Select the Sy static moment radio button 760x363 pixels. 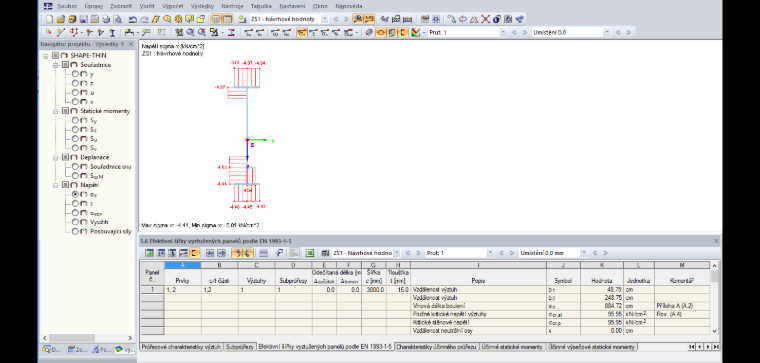point(75,120)
